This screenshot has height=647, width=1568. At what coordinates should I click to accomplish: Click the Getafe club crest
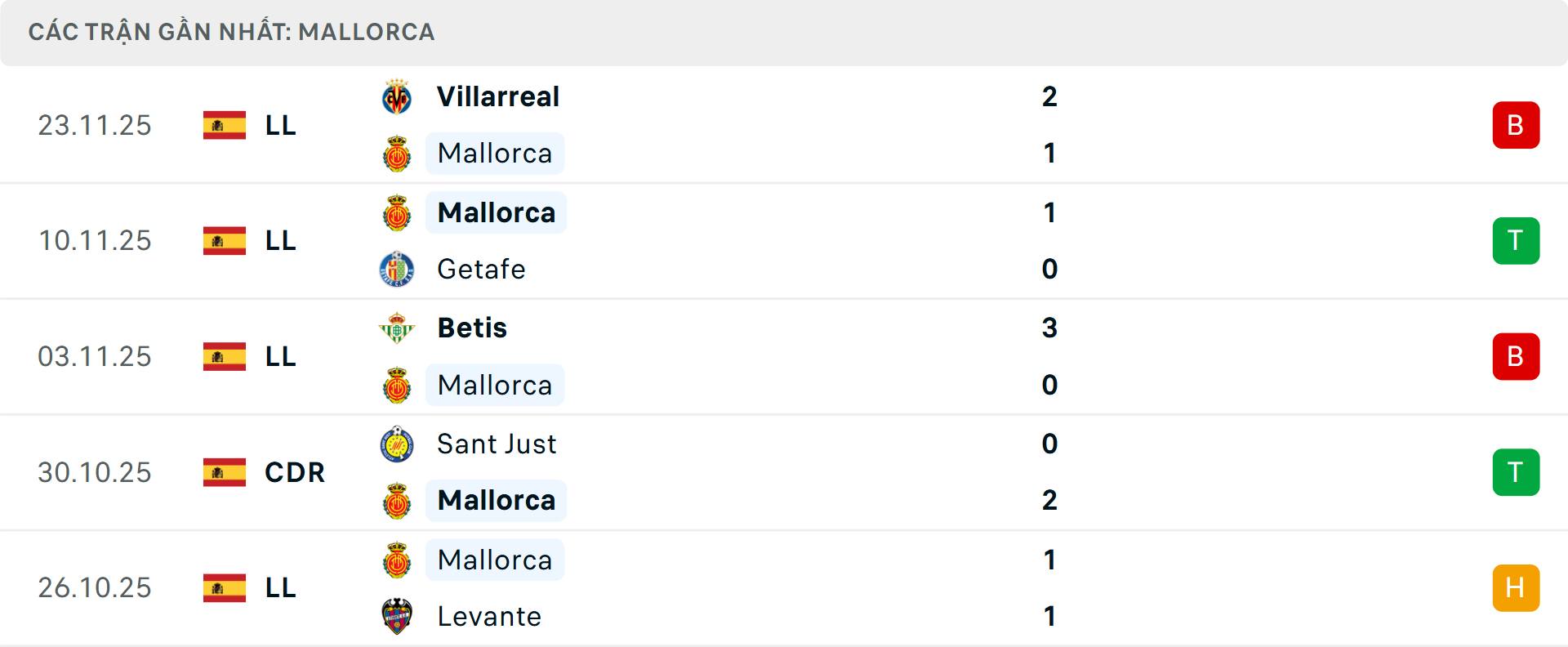tap(397, 269)
